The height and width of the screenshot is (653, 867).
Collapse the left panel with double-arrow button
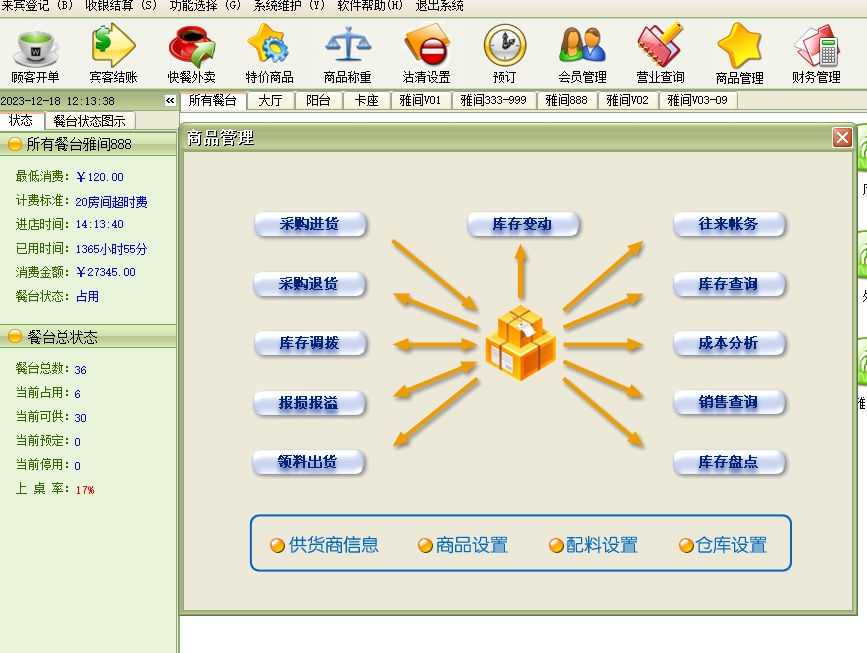tap(170, 100)
